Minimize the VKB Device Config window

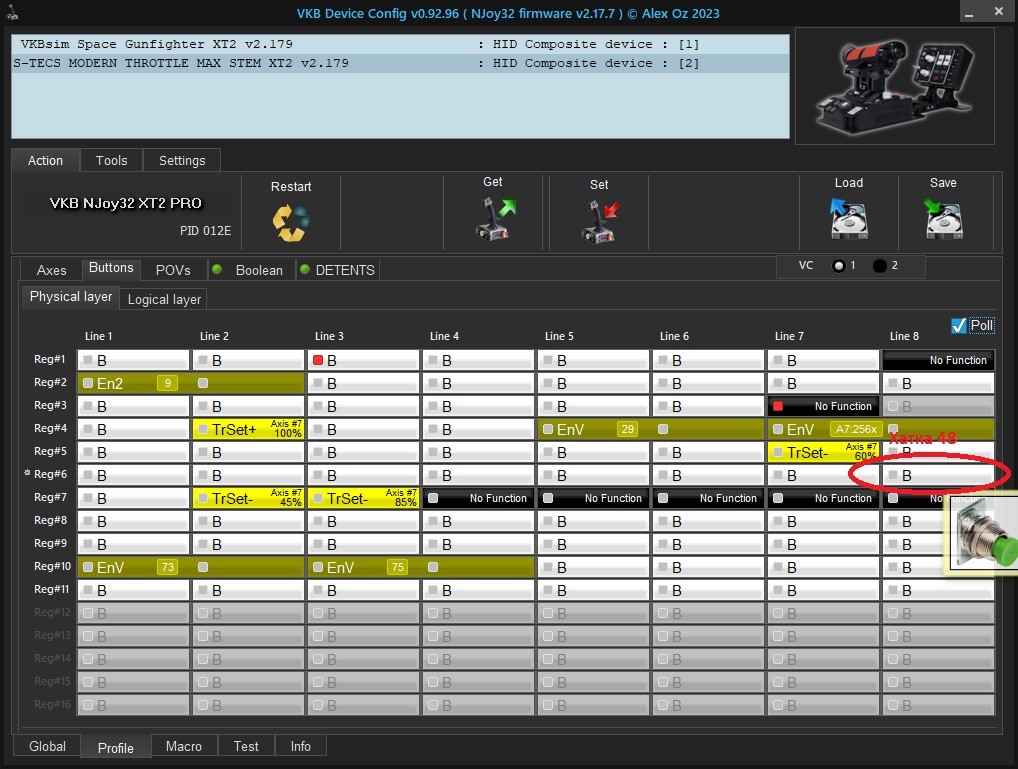[x=969, y=12]
